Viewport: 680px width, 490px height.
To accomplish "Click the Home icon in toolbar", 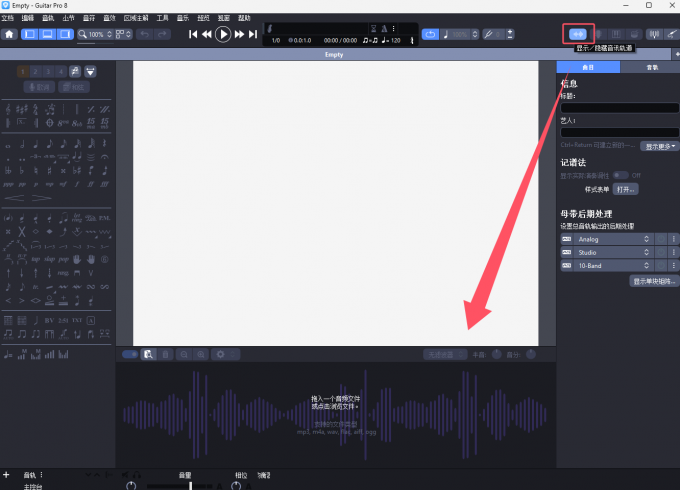I will (x=9, y=34).
